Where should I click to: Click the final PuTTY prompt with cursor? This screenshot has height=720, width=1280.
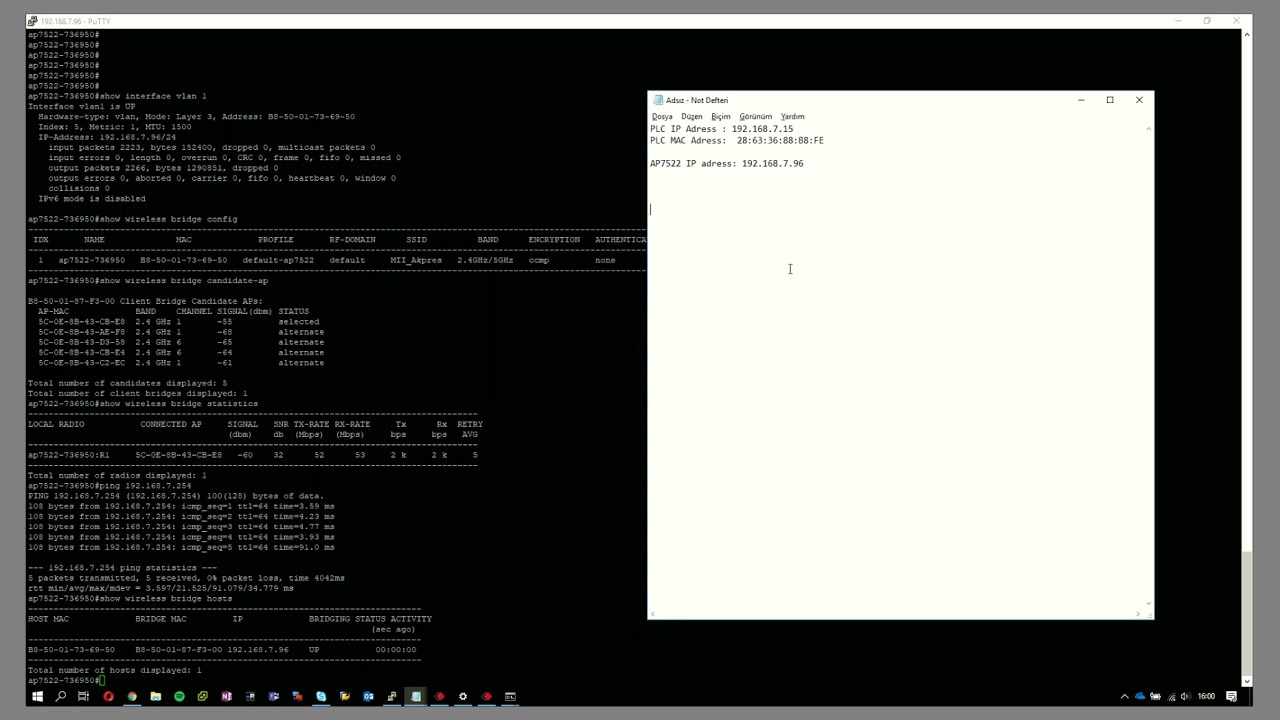pos(66,681)
